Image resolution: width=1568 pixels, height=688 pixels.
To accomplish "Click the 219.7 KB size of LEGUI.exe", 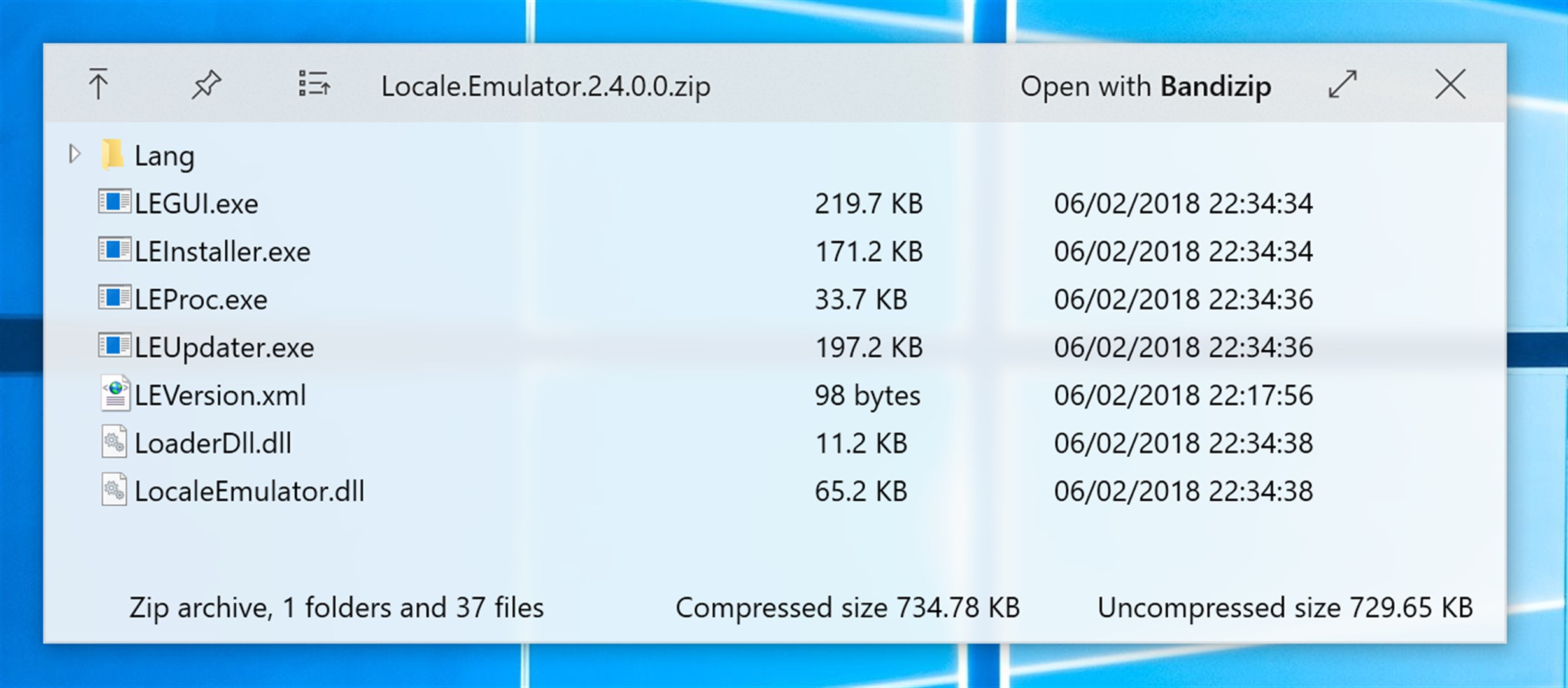I will coord(868,204).
